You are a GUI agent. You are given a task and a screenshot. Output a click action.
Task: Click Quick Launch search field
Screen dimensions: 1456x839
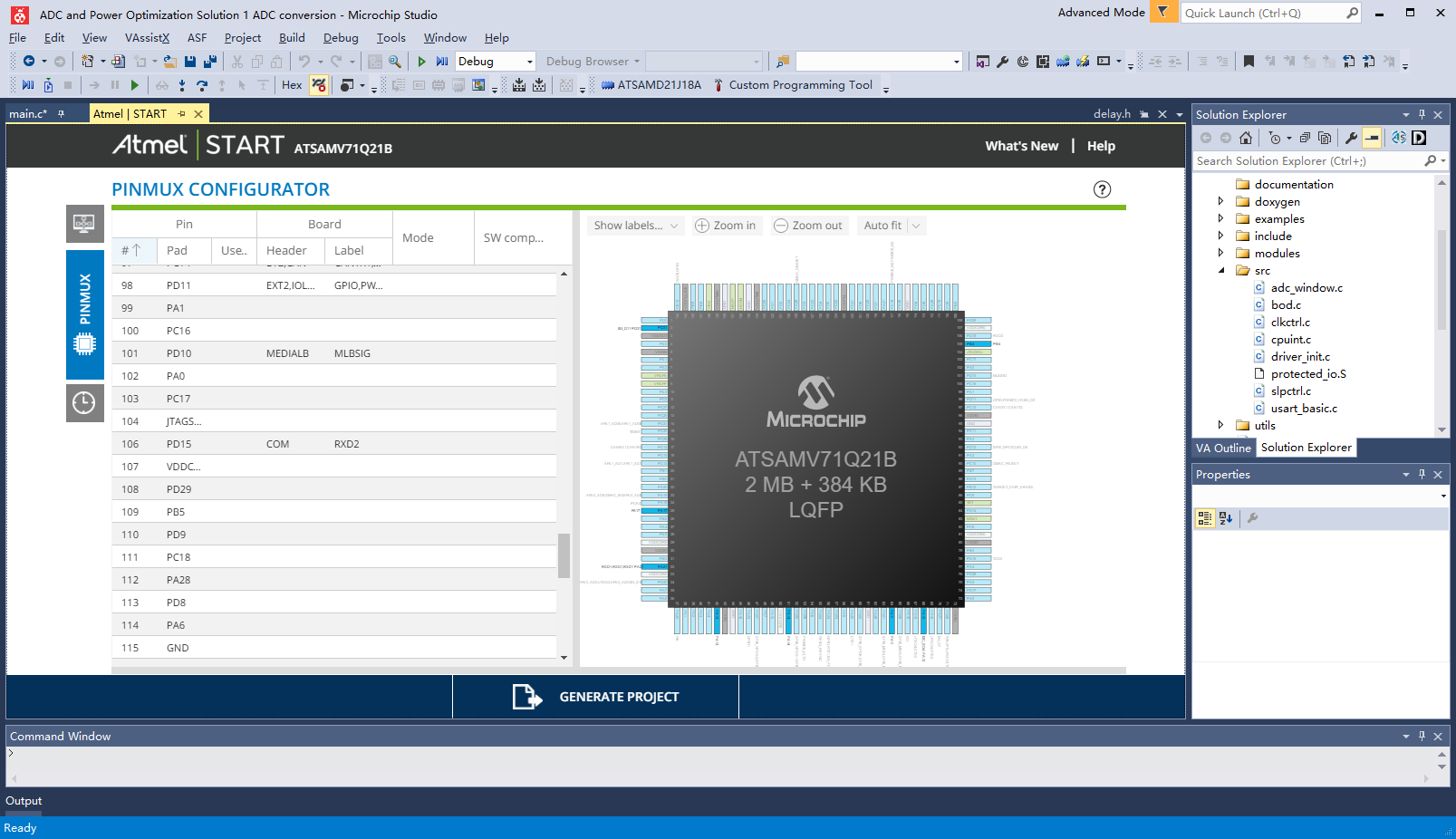1262,13
